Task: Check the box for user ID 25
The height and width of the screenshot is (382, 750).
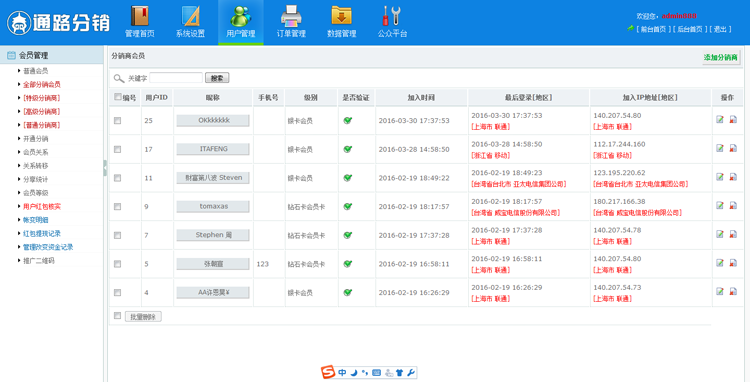Action: click(117, 121)
